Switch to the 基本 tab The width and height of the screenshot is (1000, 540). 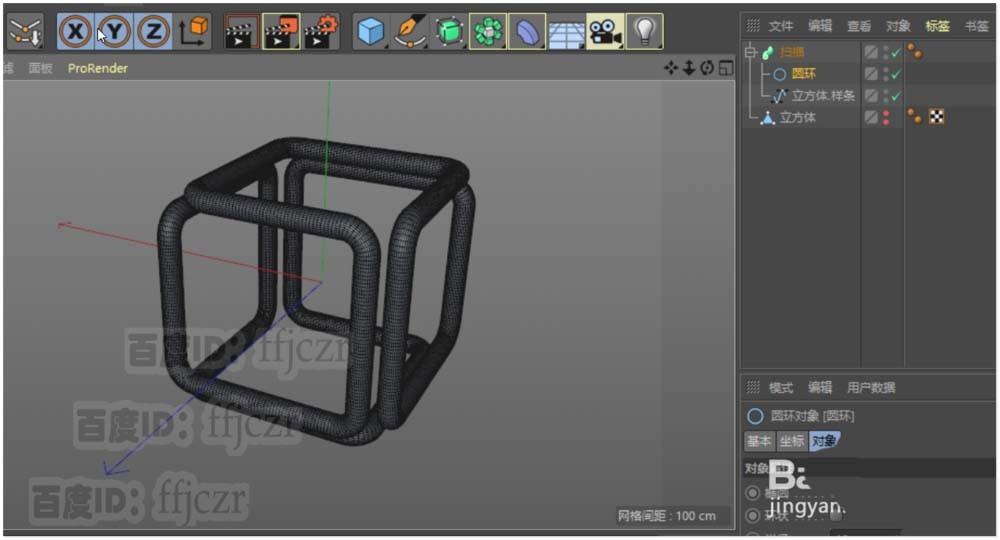(759, 441)
